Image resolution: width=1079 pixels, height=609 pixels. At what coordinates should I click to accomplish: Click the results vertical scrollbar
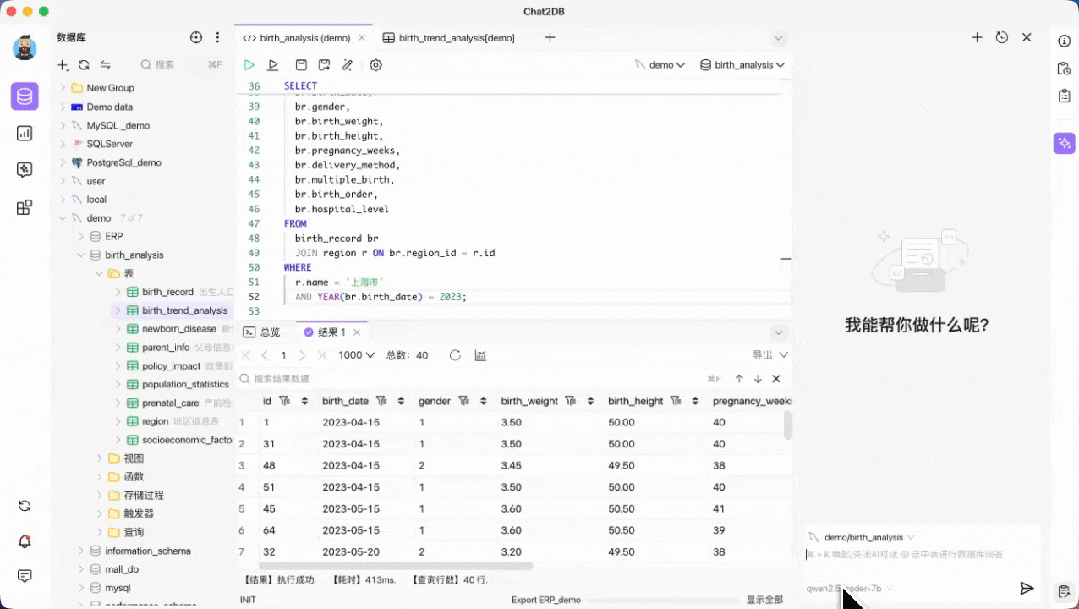click(787, 425)
